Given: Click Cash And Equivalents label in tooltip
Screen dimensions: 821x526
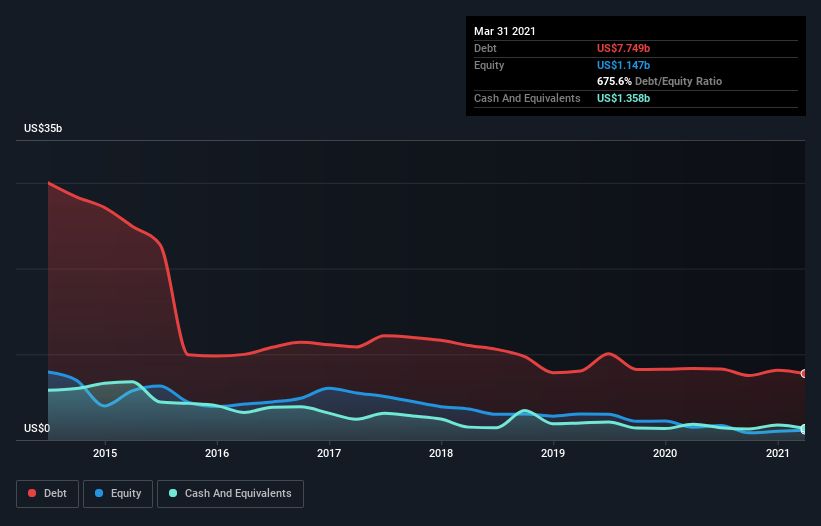Looking at the screenshot, I should pos(527,98).
